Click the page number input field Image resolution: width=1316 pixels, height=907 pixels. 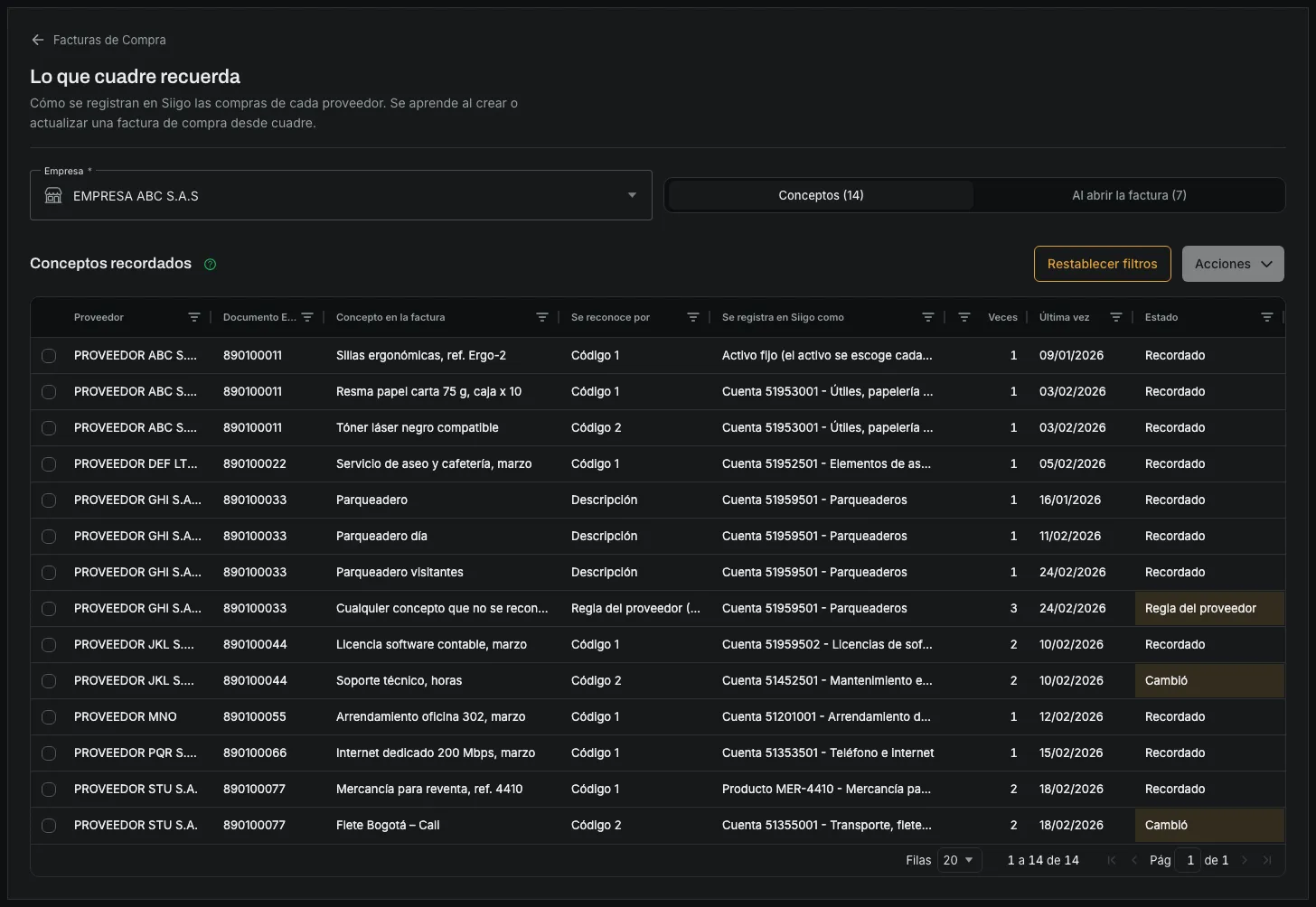pyautogui.click(x=1189, y=860)
